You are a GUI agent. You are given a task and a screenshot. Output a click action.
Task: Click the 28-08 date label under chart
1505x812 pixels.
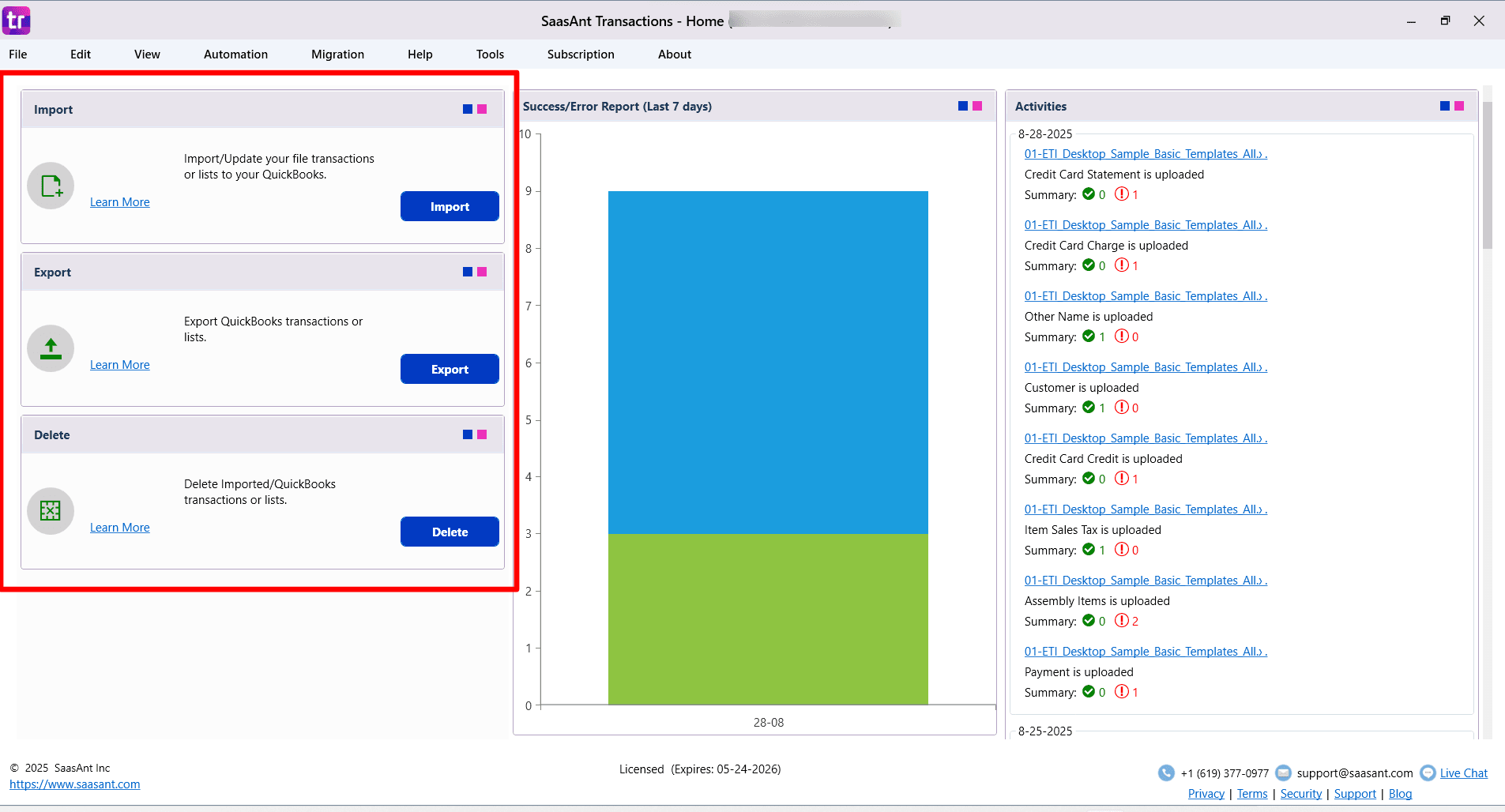point(769,723)
